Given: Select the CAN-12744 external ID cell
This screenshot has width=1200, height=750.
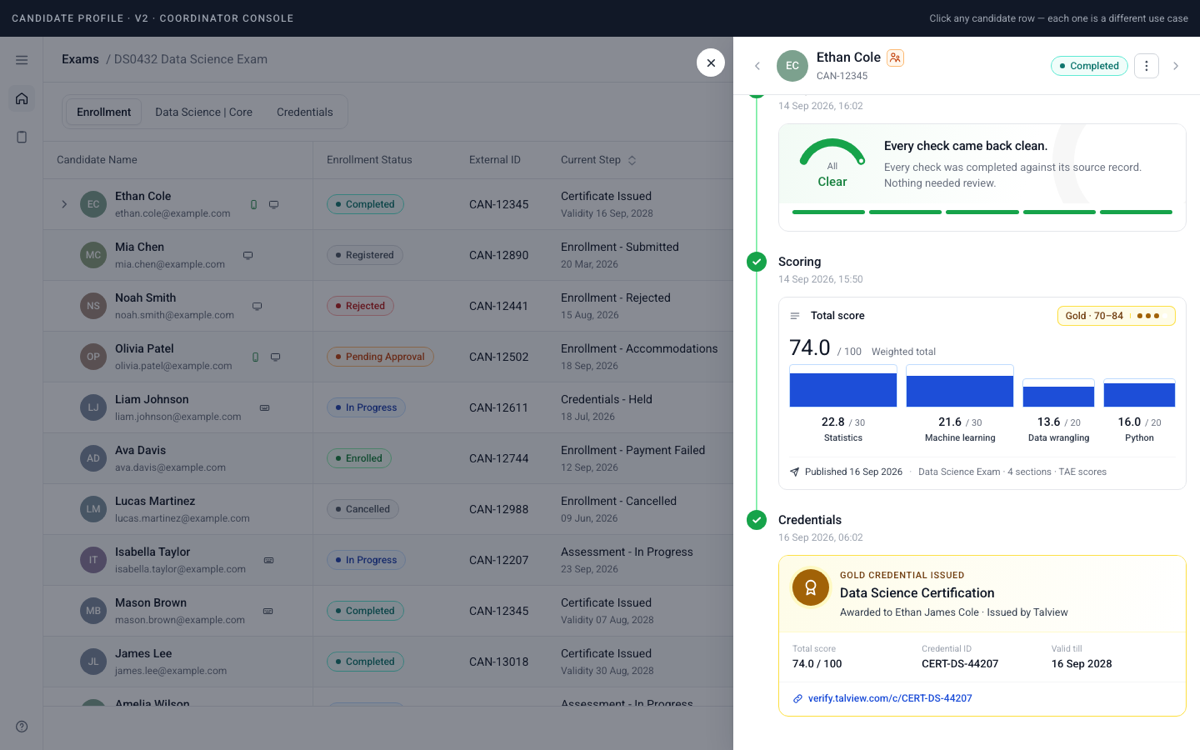Looking at the screenshot, I should [x=499, y=458].
